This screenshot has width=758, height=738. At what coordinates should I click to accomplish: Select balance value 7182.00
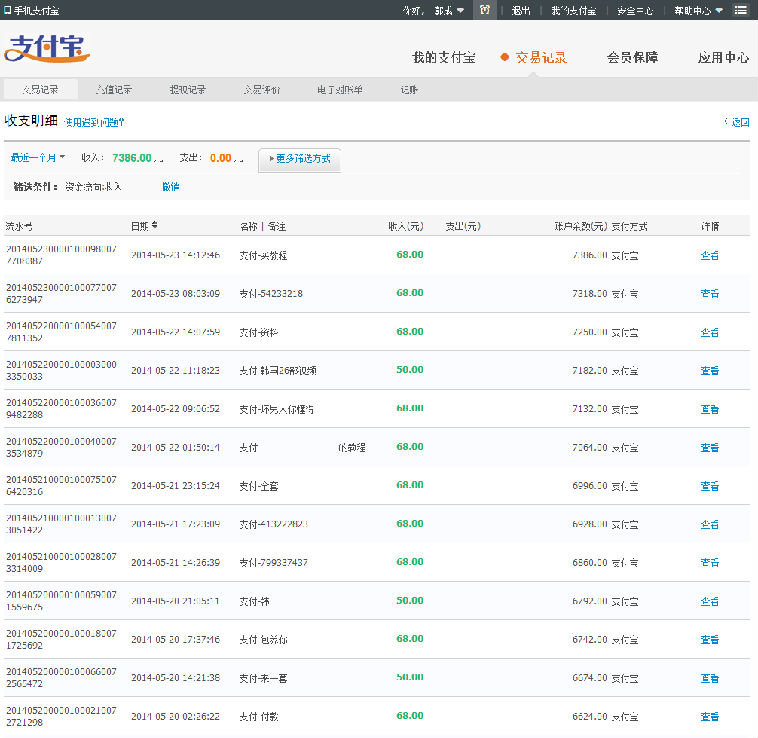(x=590, y=370)
